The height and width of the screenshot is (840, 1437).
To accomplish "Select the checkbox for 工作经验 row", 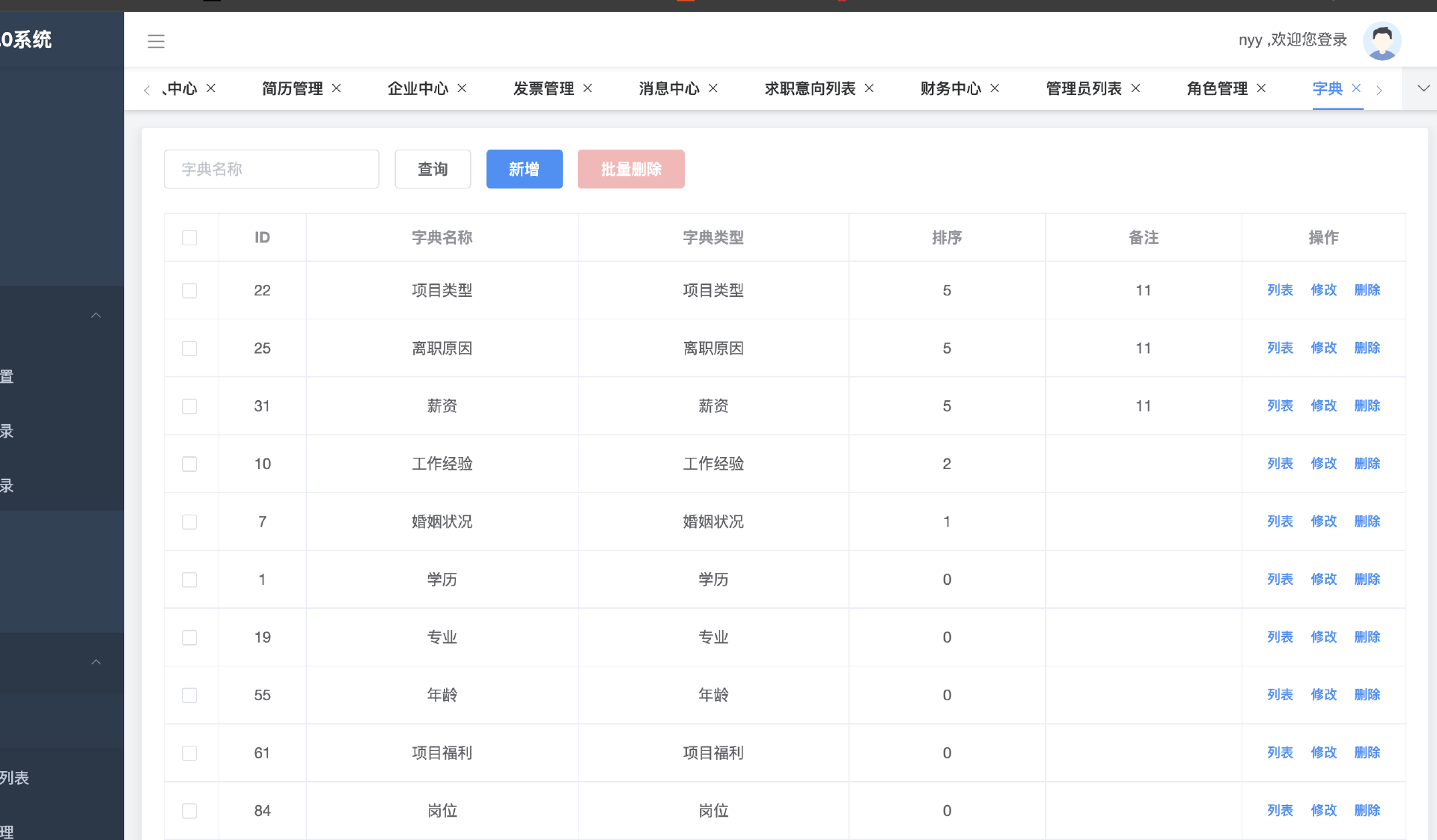I will coord(189,464).
